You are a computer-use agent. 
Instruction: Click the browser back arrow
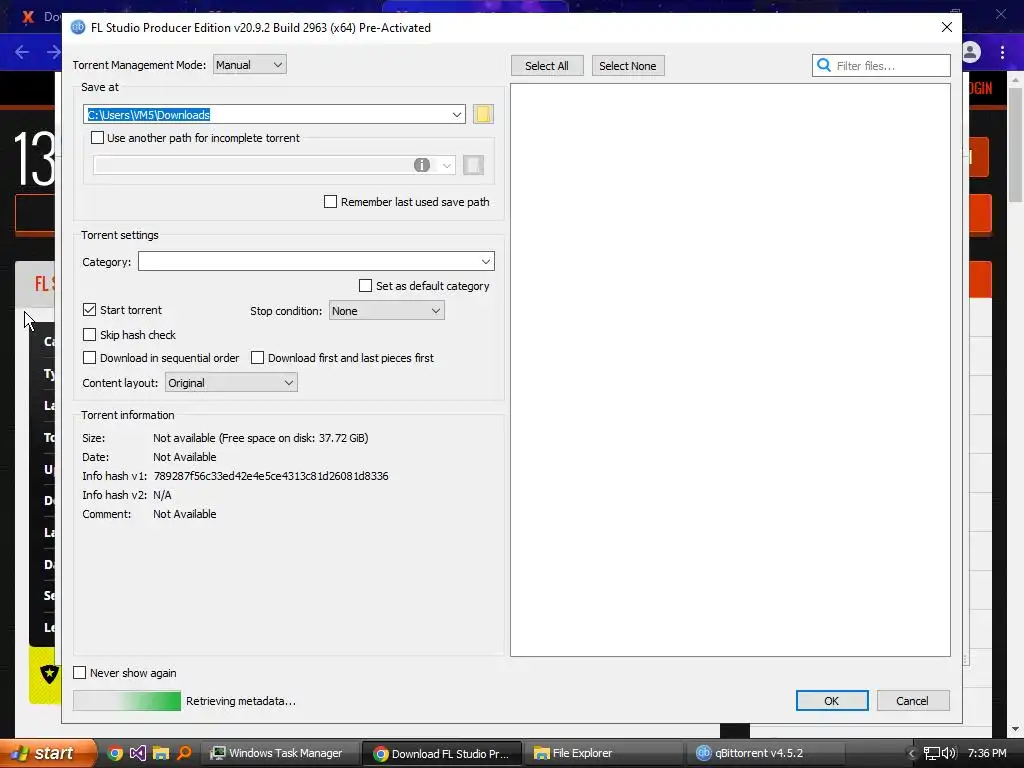(x=22, y=52)
